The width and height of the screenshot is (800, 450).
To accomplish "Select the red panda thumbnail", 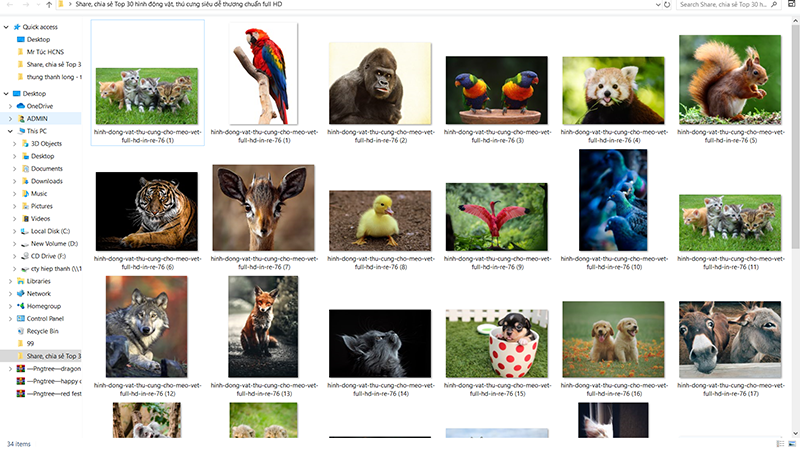I will 613,90.
